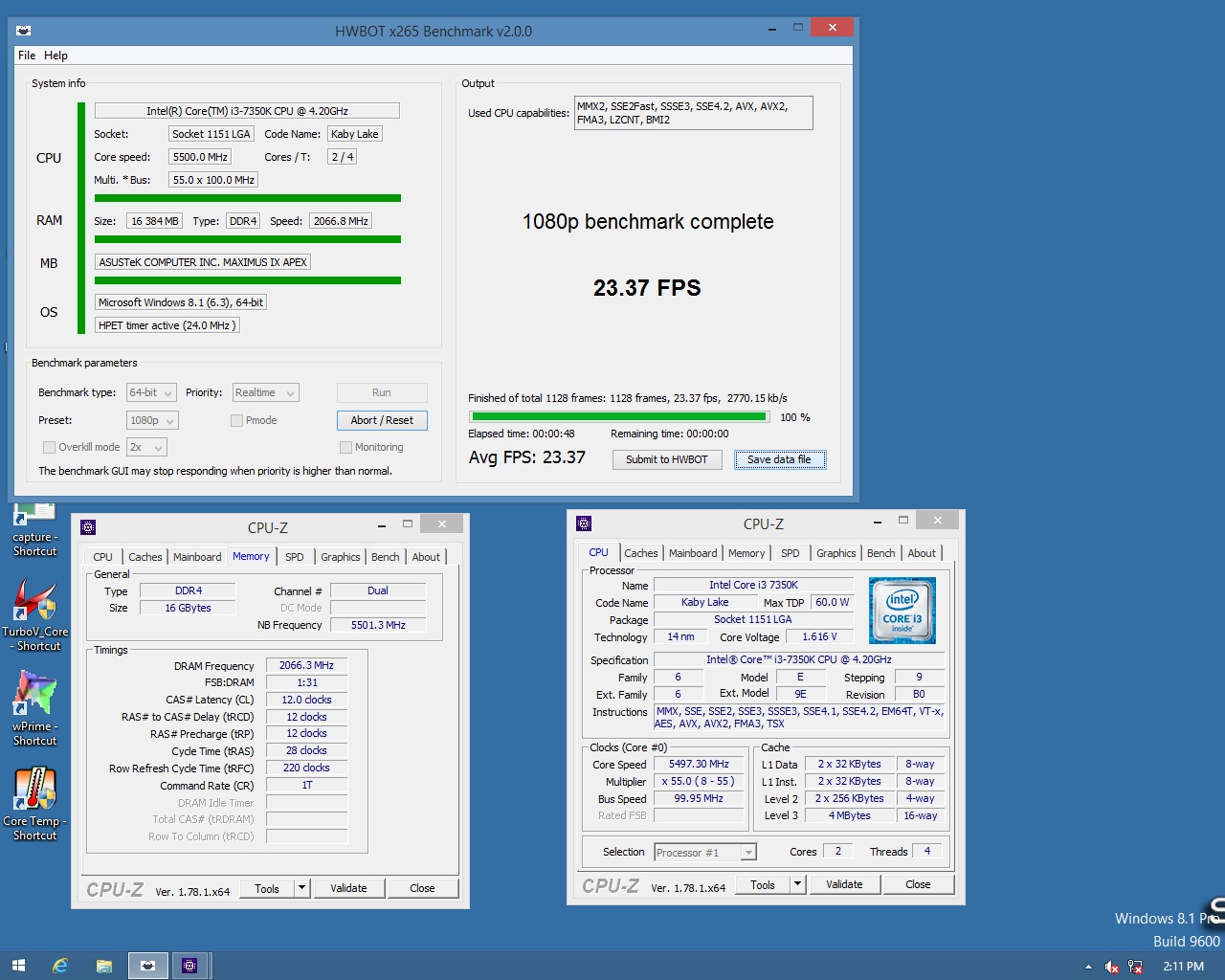Open Overkill 2x multiplier dropdown
The width and height of the screenshot is (1225, 980).
pos(146,447)
